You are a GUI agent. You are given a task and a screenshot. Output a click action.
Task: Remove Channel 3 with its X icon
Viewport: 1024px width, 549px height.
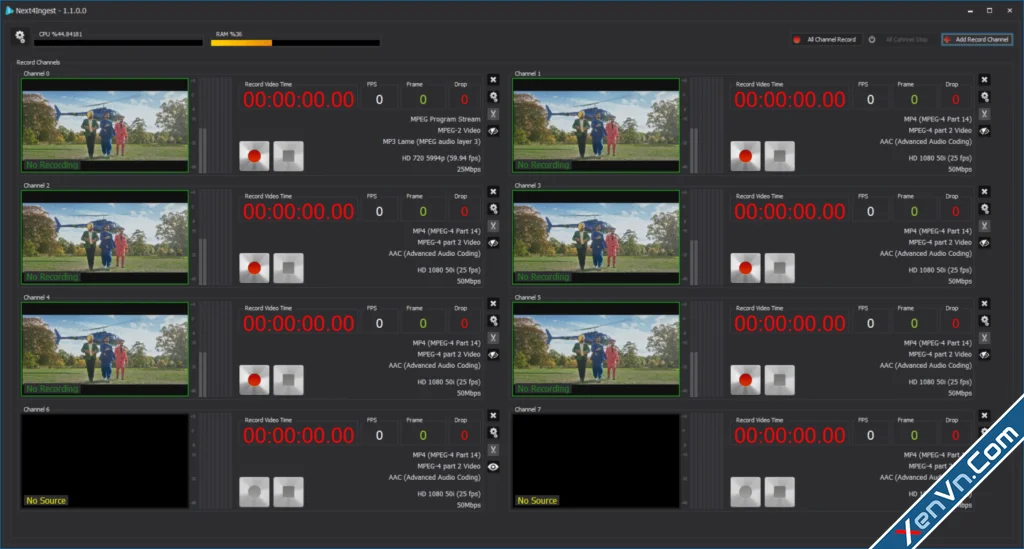[984, 191]
